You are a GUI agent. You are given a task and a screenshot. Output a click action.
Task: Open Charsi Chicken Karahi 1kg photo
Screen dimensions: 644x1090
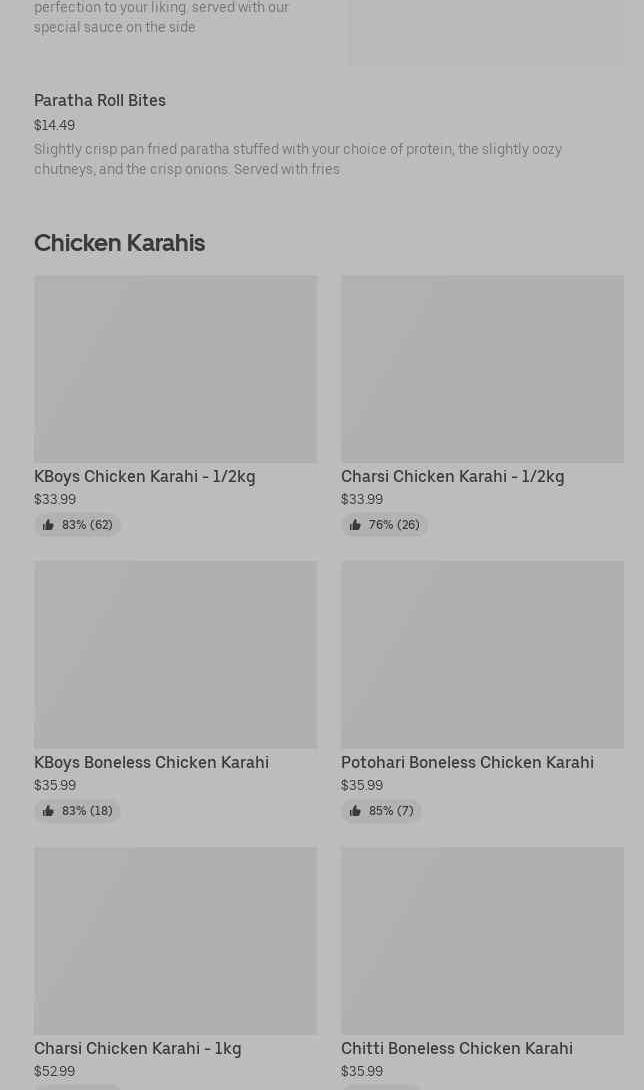[x=175, y=941]
